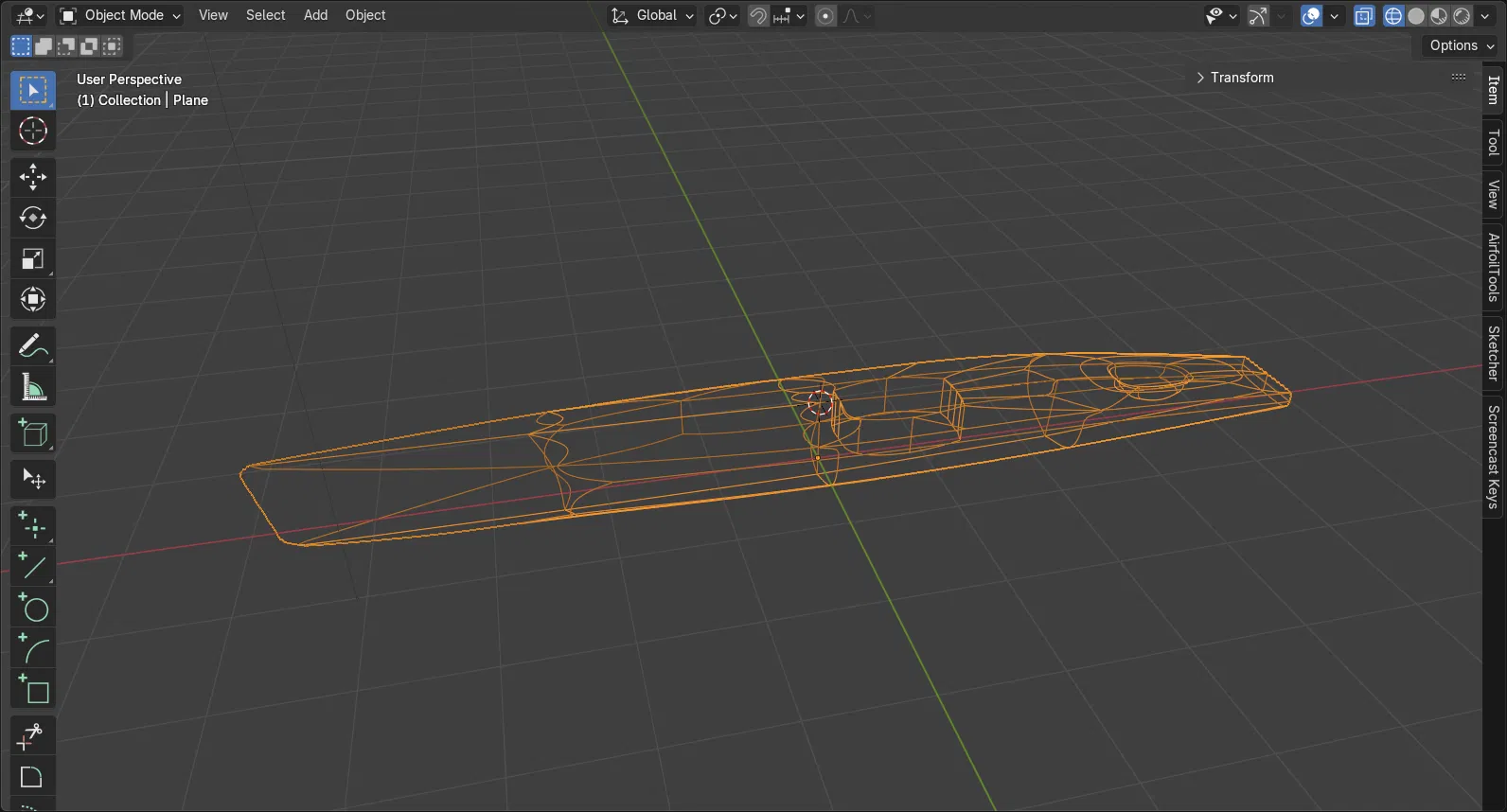Toggle viewport gizmos display
The height and width of the screenshot is (812, 1507).
pyautogui.click(x=1258, y=15)
